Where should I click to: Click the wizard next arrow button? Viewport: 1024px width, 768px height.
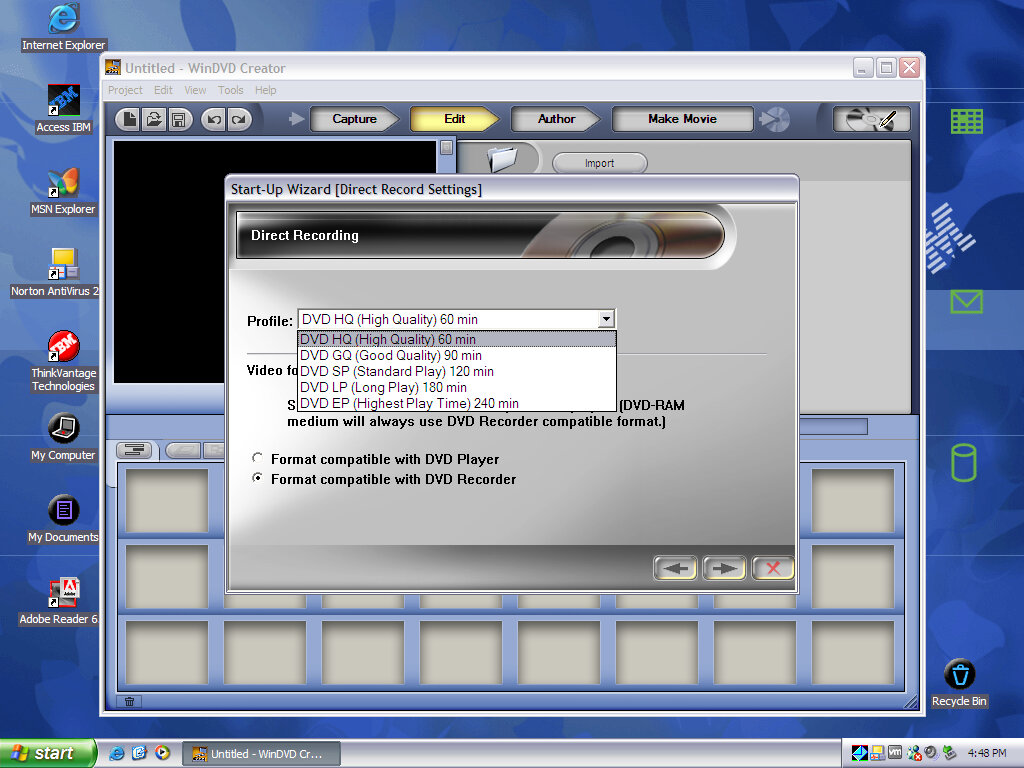(x=724, y=568)
